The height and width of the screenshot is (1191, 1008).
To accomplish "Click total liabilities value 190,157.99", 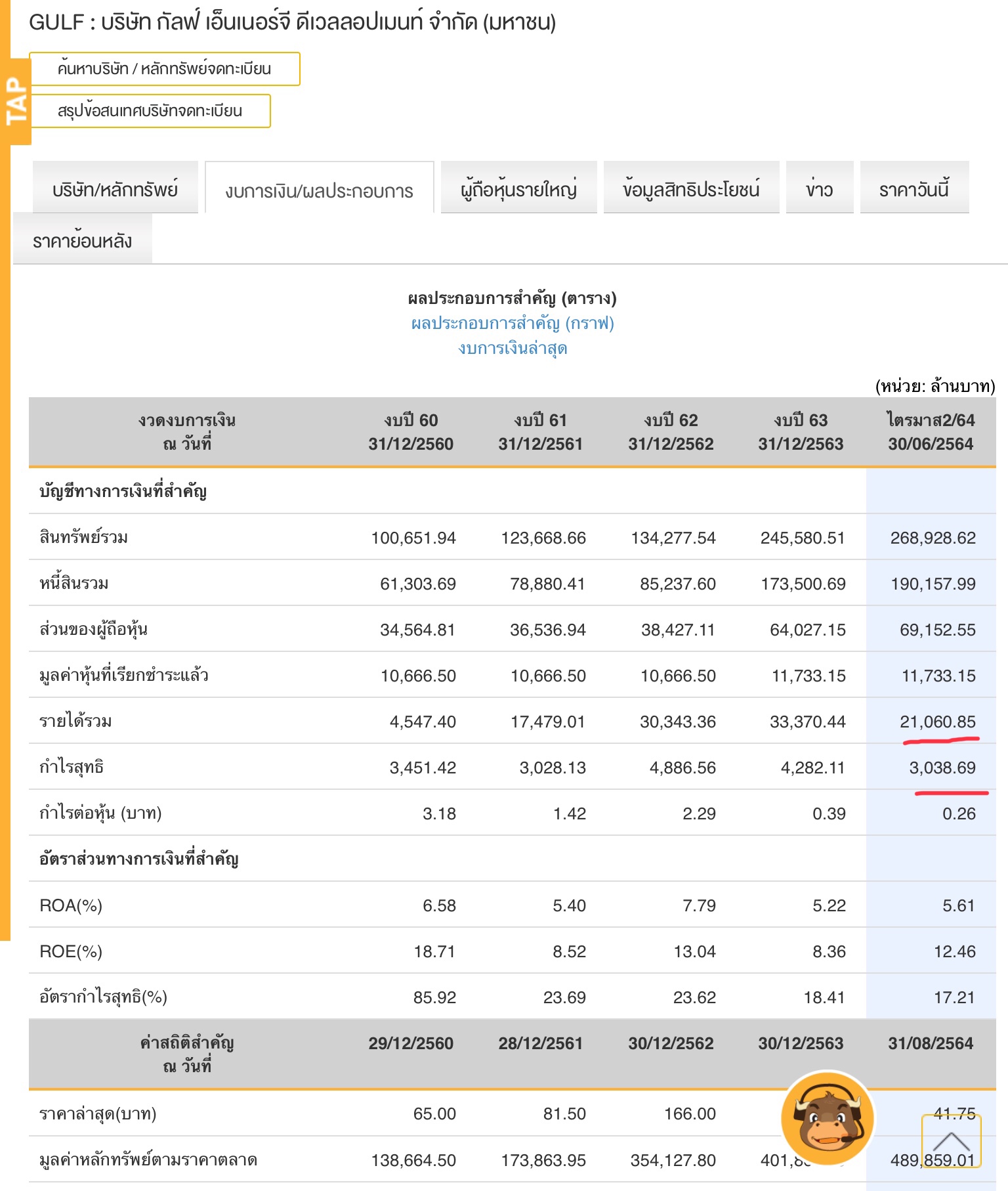I will pyautogui.click(x=933, y=584).
